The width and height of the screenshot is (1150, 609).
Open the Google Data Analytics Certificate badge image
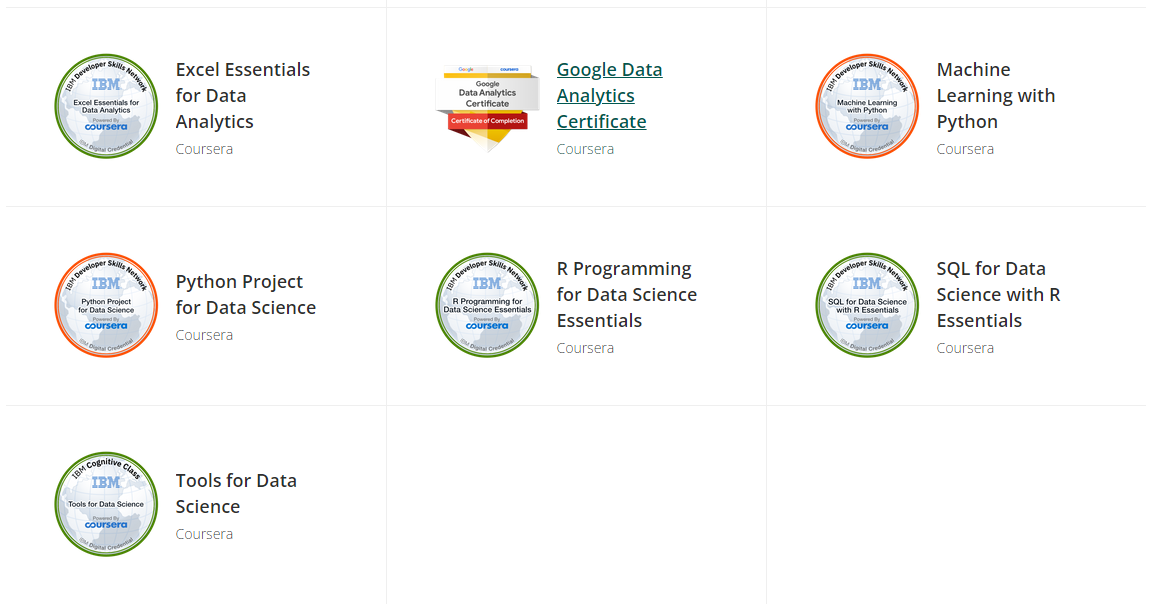coord(487,107)
